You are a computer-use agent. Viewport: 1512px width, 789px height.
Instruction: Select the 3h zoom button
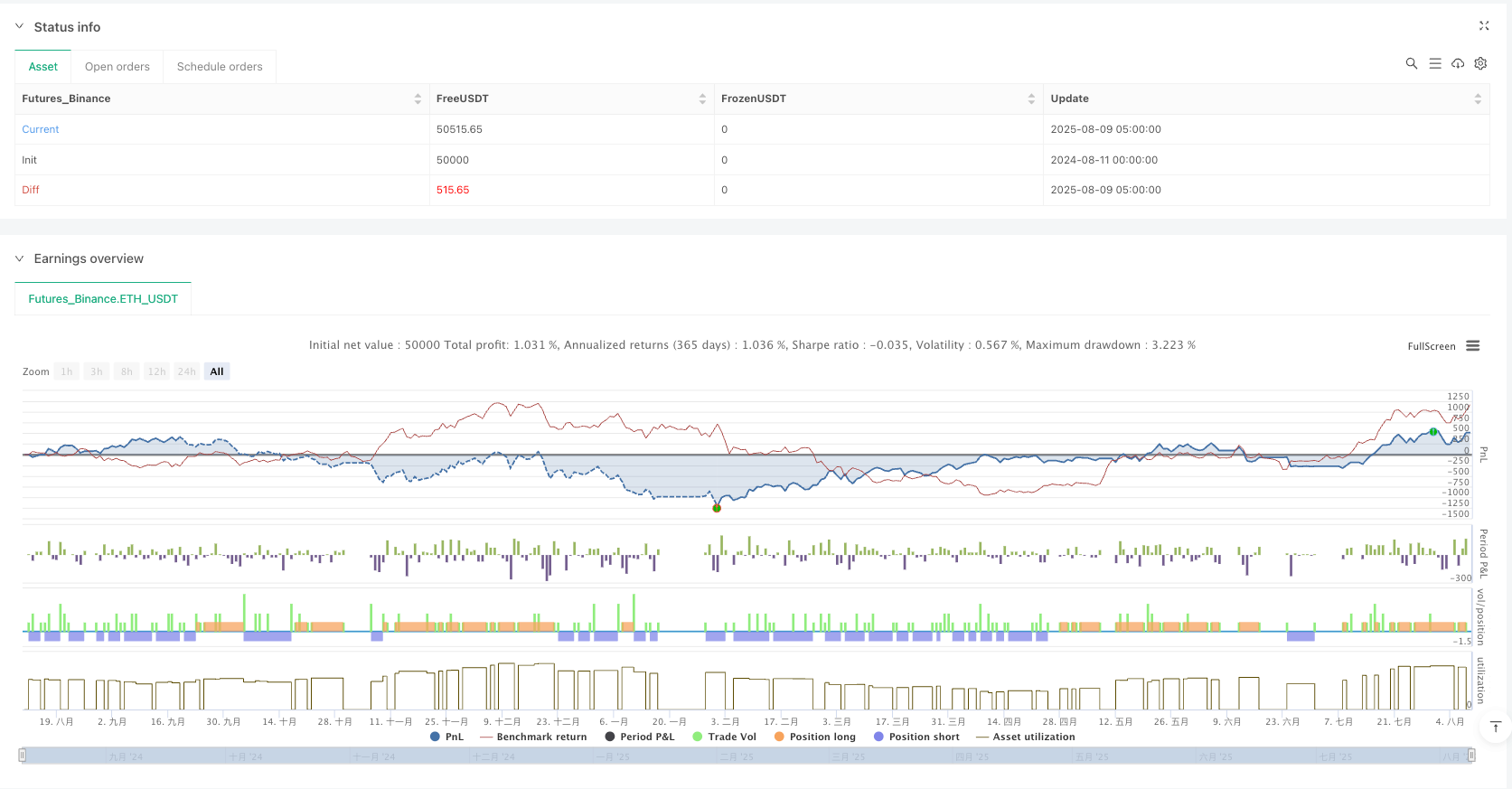point(97,371)
